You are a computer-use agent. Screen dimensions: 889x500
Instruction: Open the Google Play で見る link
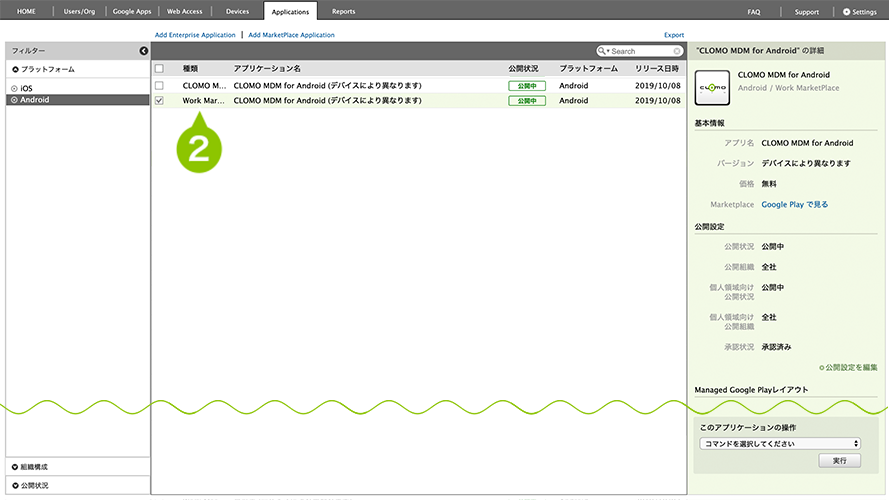(x=794, y=205)
